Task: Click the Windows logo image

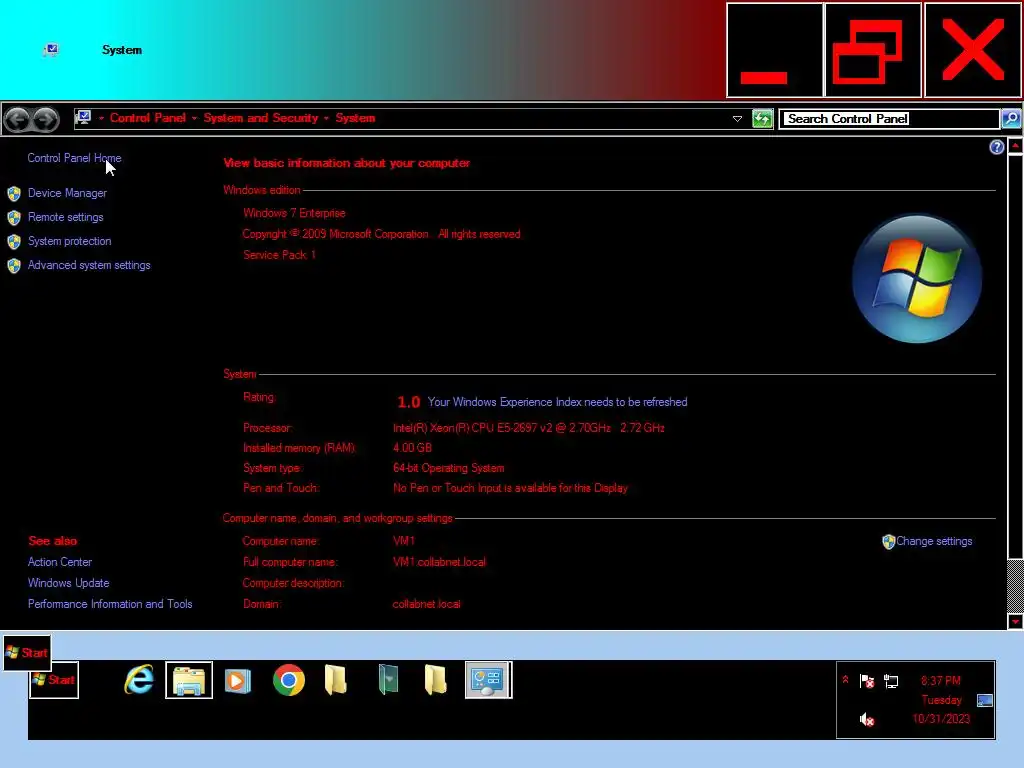Action: pyautogui.click(x=917, y=279)
